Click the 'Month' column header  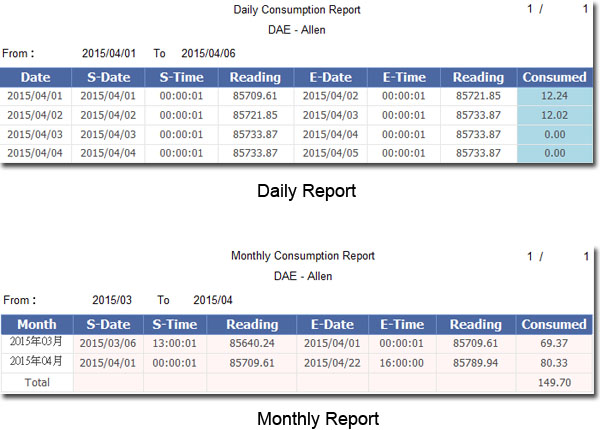[x=37, y=324]
